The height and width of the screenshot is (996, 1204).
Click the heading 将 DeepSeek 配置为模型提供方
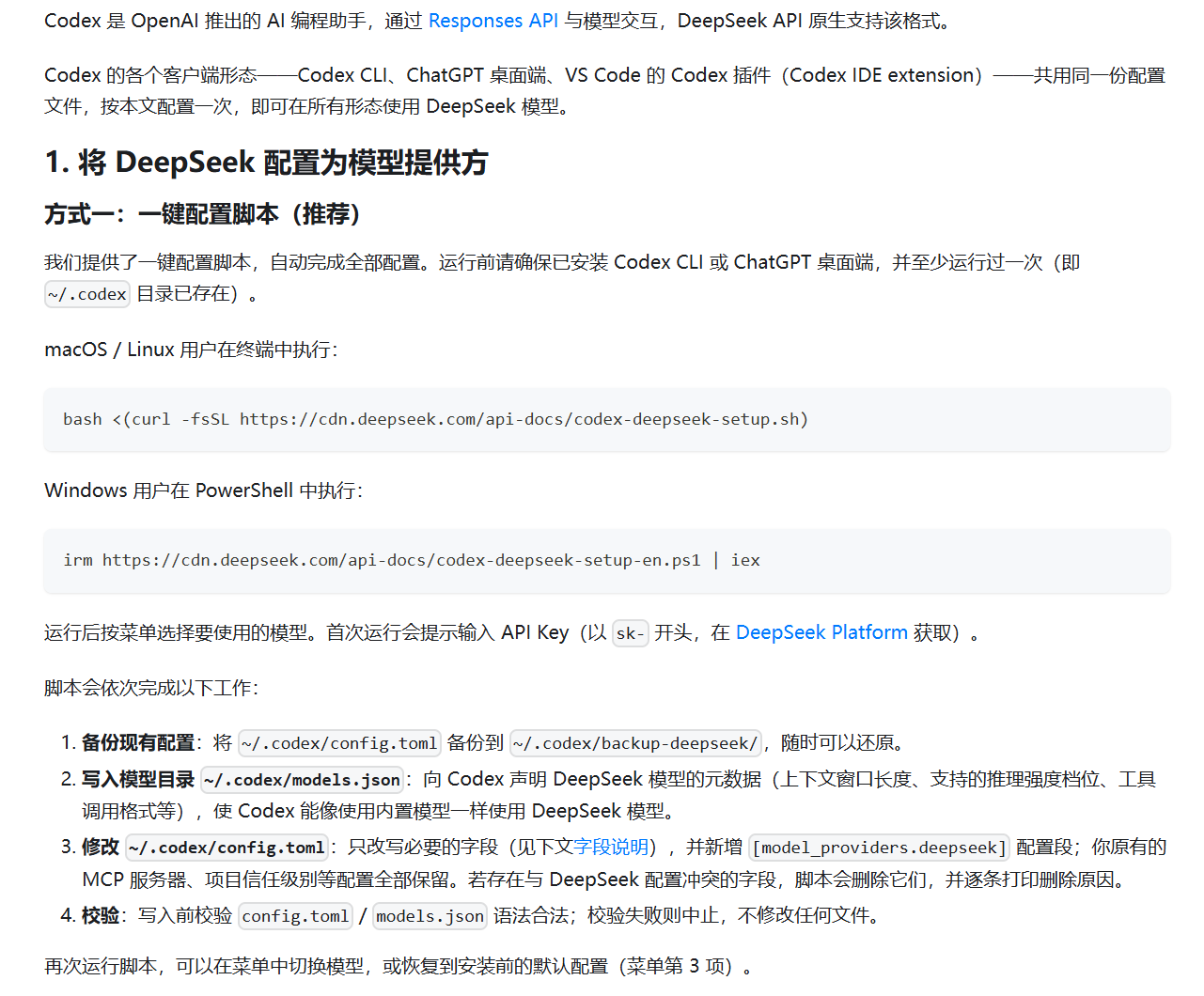266,163
